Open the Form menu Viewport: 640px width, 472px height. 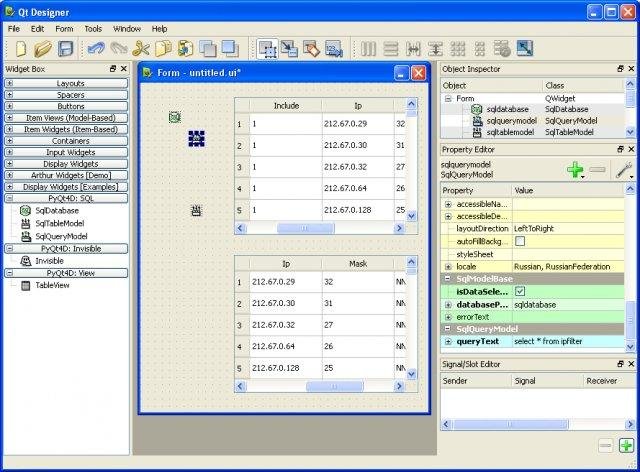[64, 29]
